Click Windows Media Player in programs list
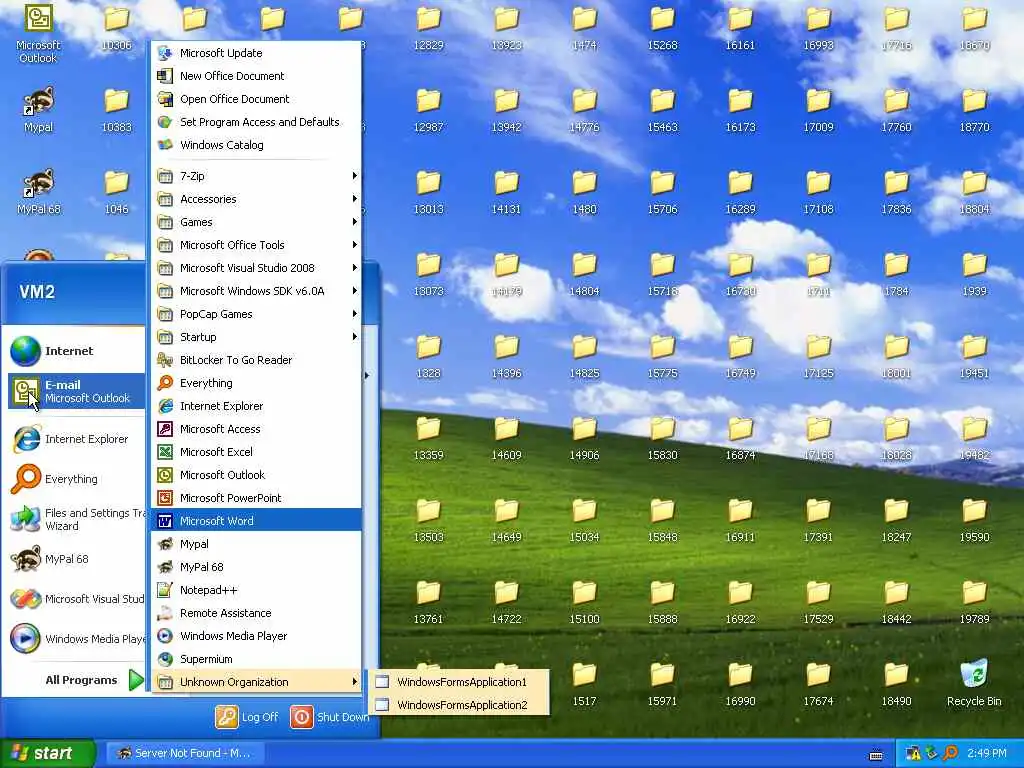 [x=256, y=635]
